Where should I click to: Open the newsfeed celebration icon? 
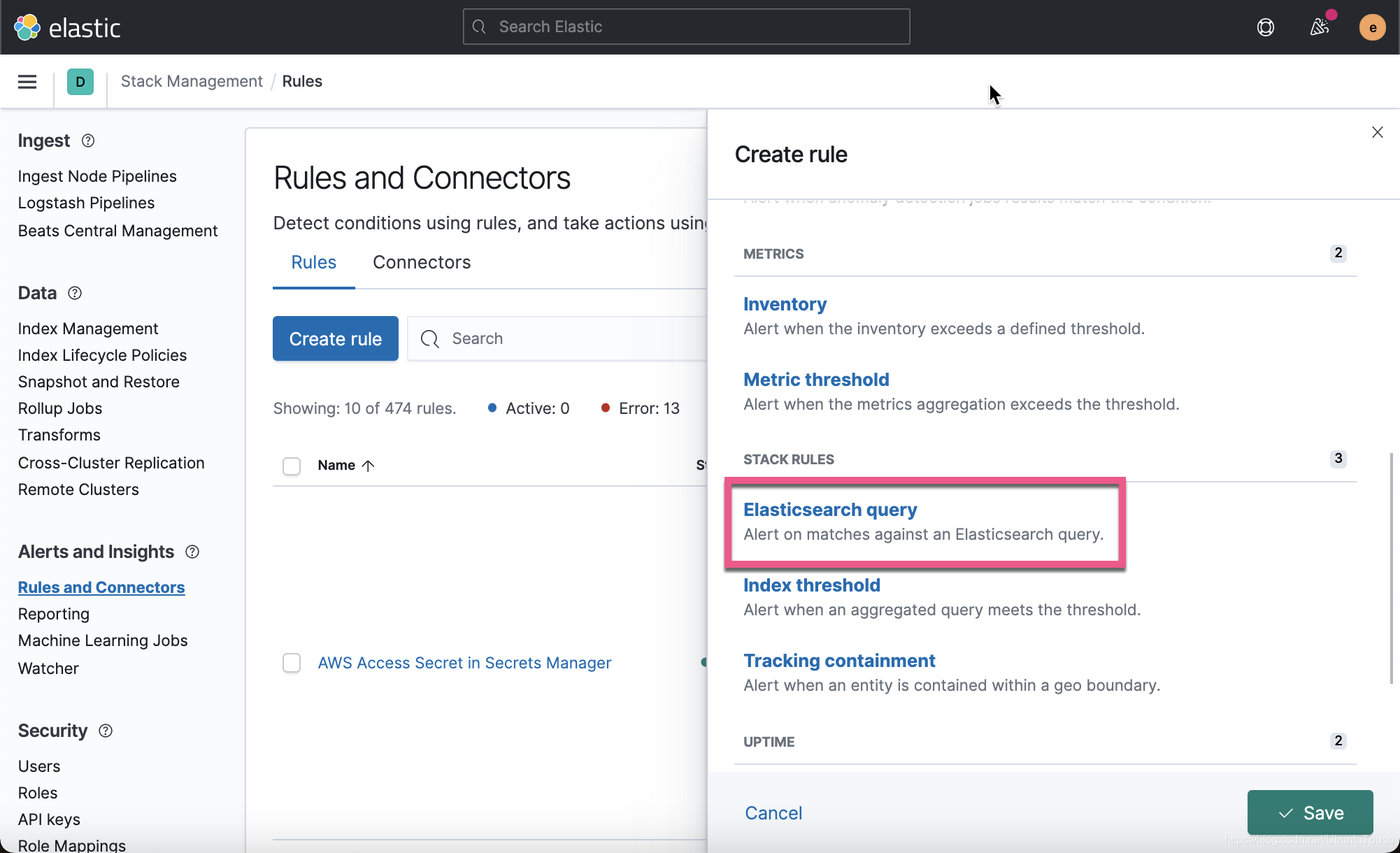(x=1319, y=27)
